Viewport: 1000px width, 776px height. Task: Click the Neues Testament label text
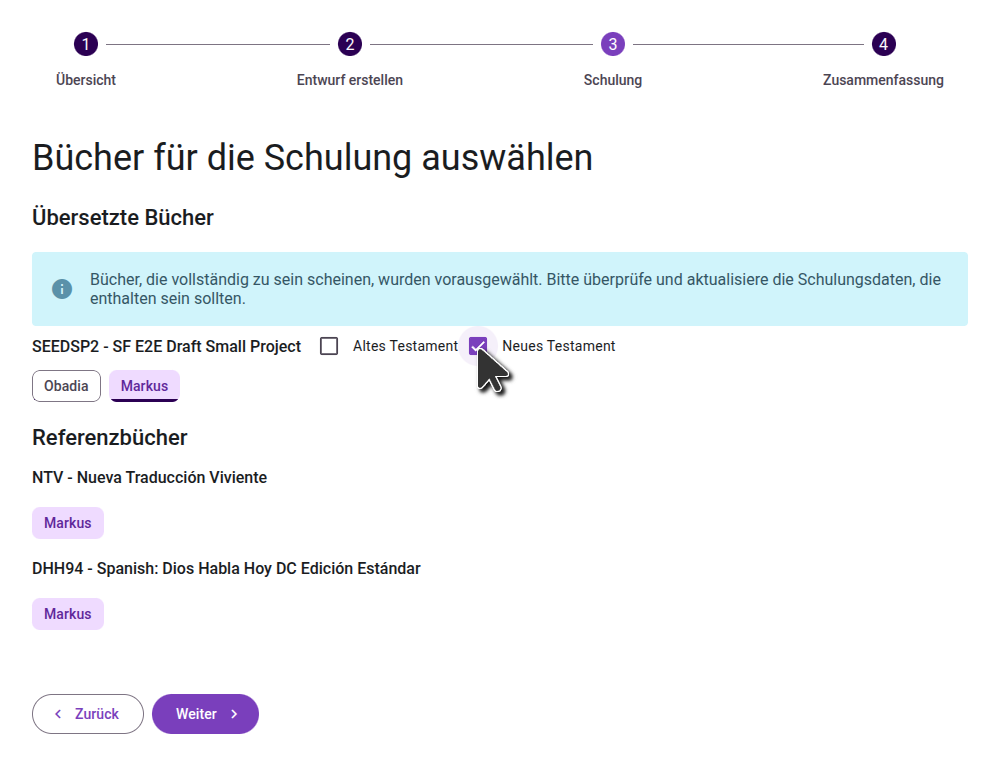click(558, 346)
